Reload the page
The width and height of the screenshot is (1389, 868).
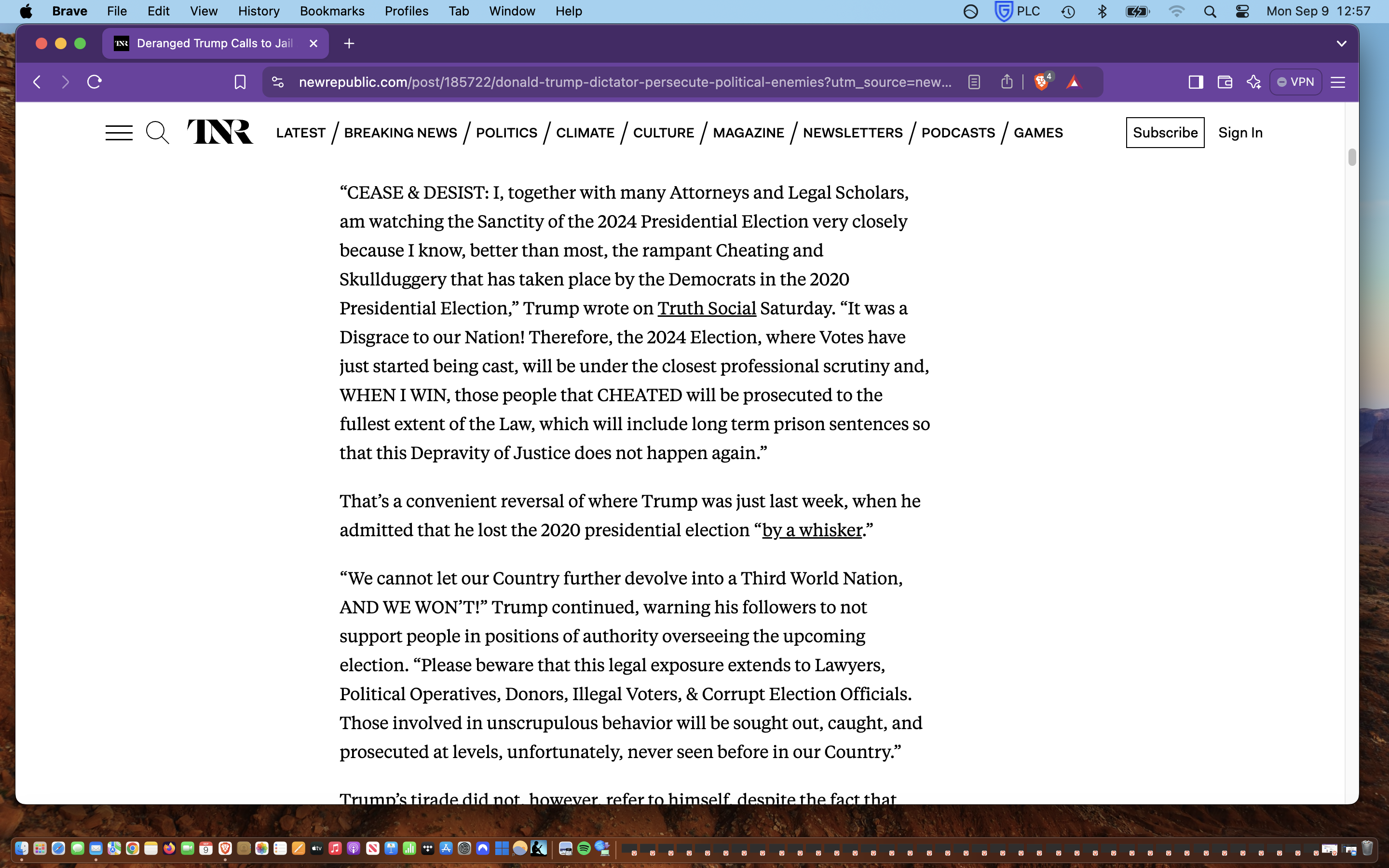[x=95, y=82]
